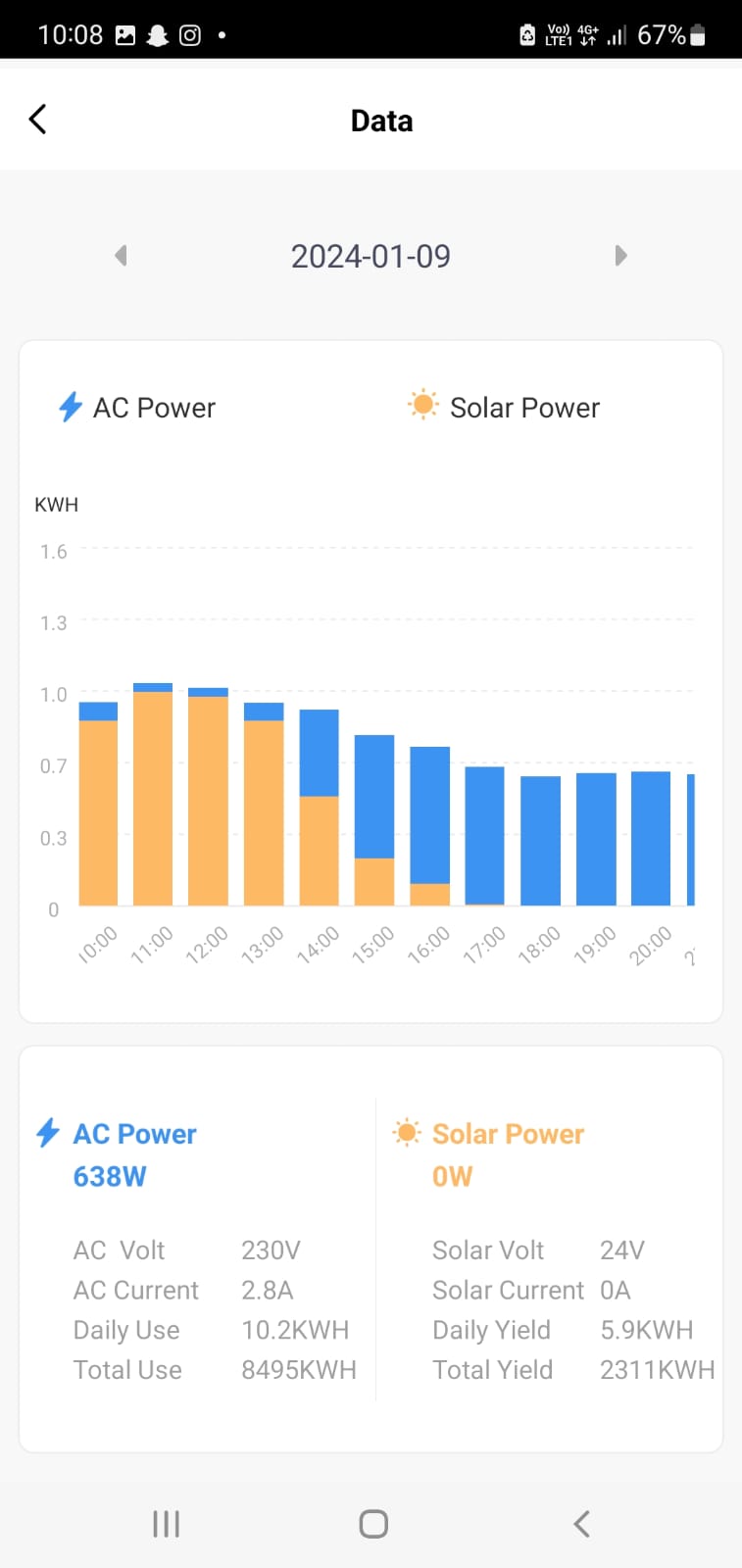
Task: Tap the Daily Yield 5.9KWH value
Action: pyautogui.click(x=646, y=1330)
